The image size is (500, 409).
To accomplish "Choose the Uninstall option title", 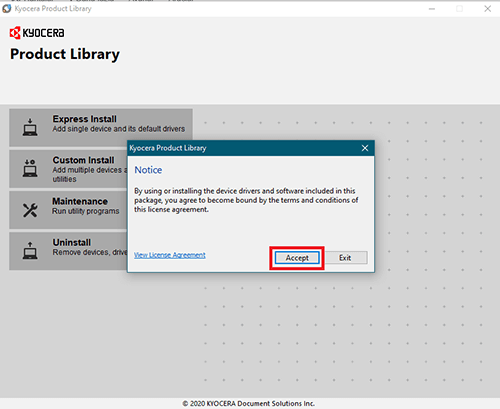I will 72,242.
